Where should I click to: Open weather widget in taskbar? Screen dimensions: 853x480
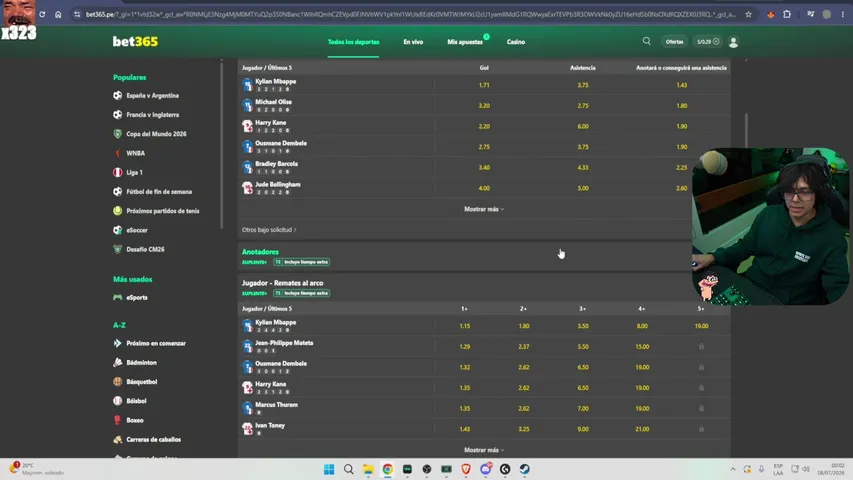(36, 469)
